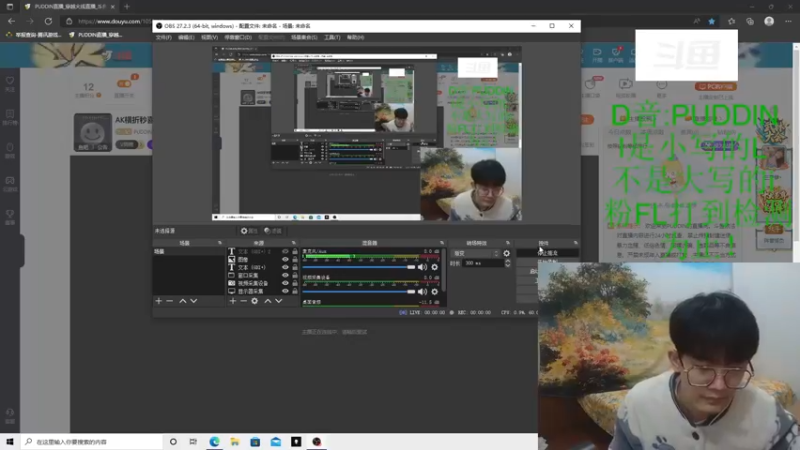Add a new scene with the plus icon
This screenshot has height=450, width=800.
[159, 301]
